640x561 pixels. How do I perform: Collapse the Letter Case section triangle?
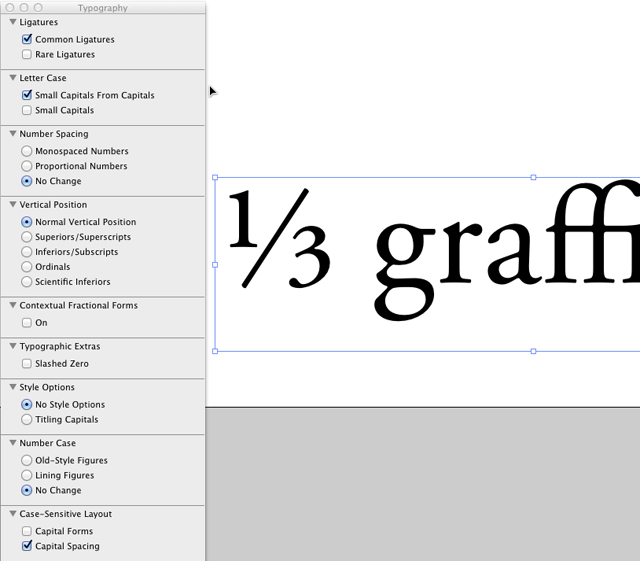coord(13,78)
